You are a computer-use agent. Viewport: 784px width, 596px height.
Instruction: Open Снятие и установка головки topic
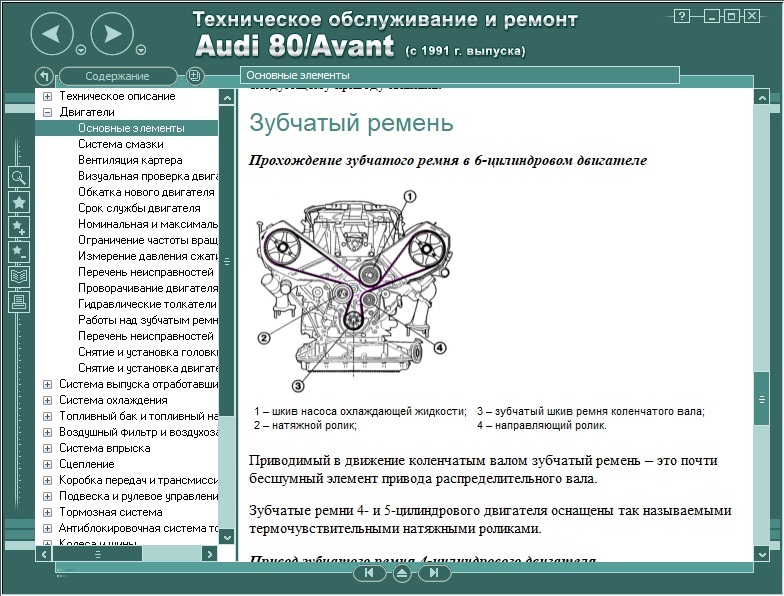148,352
